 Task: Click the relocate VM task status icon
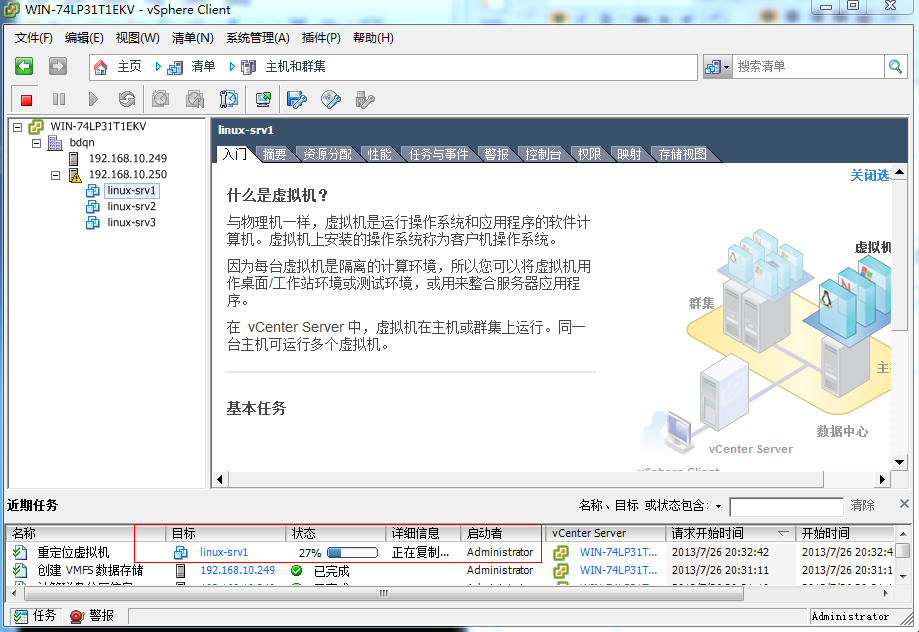21,552
